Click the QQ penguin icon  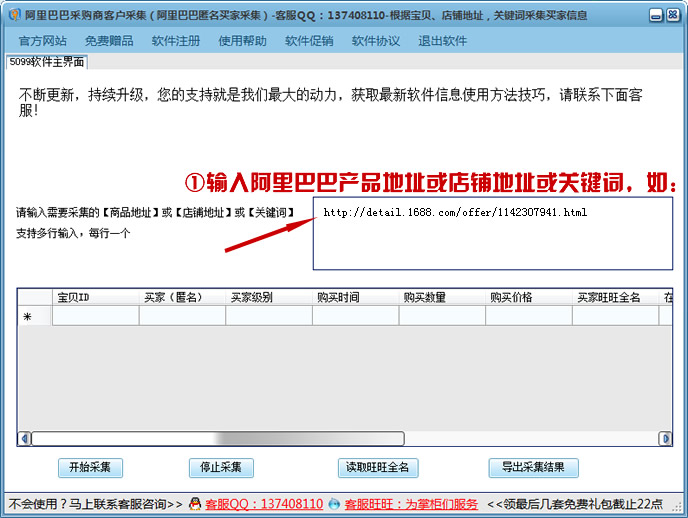click(195, 504)
